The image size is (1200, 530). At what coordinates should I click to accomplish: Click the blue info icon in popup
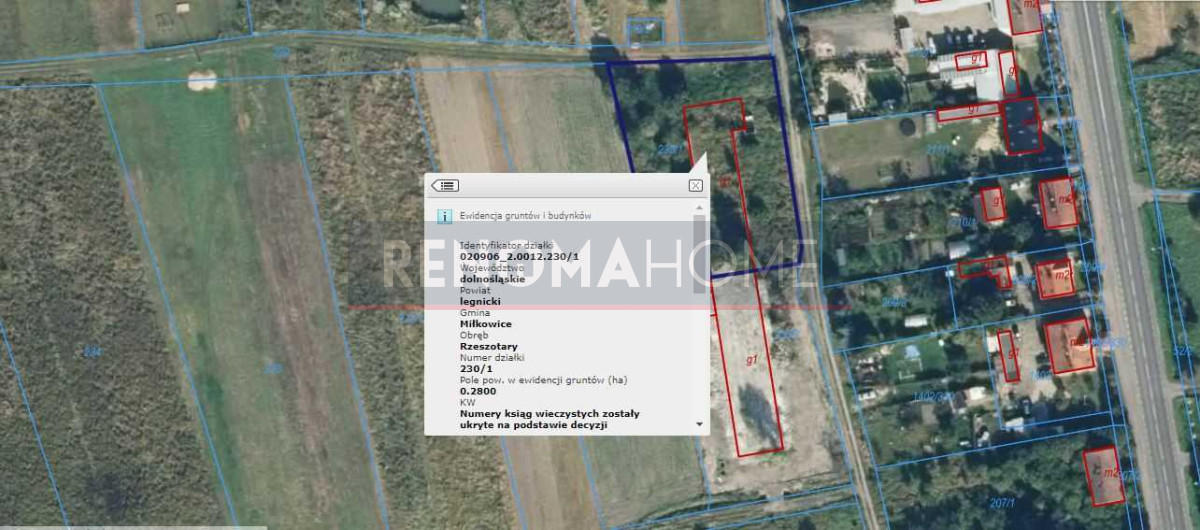(445, 215)
